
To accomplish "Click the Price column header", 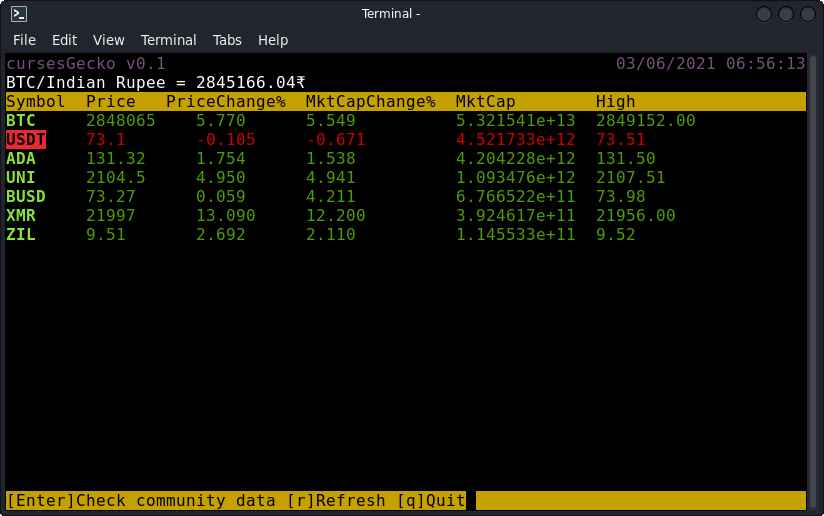I will click(x=111, y=101).
